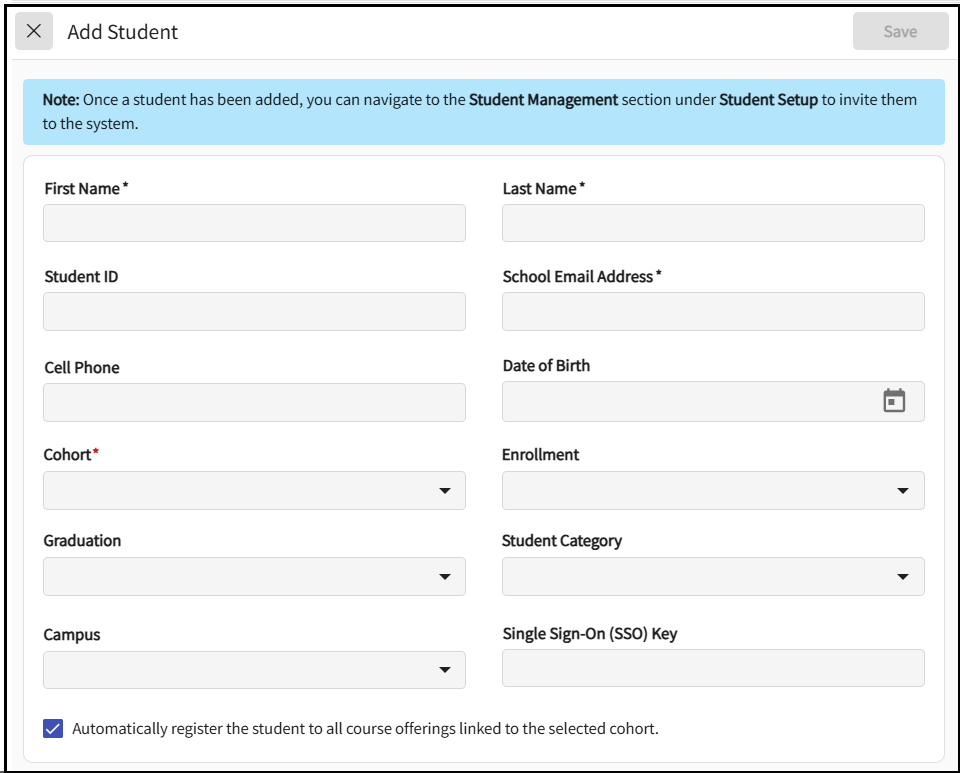Image resolution: width=960 pixels, height=773 pixels.
Task: Click the Cohort dropdown arrow icon
Action: pyautogui.click(x=445, y=491)
